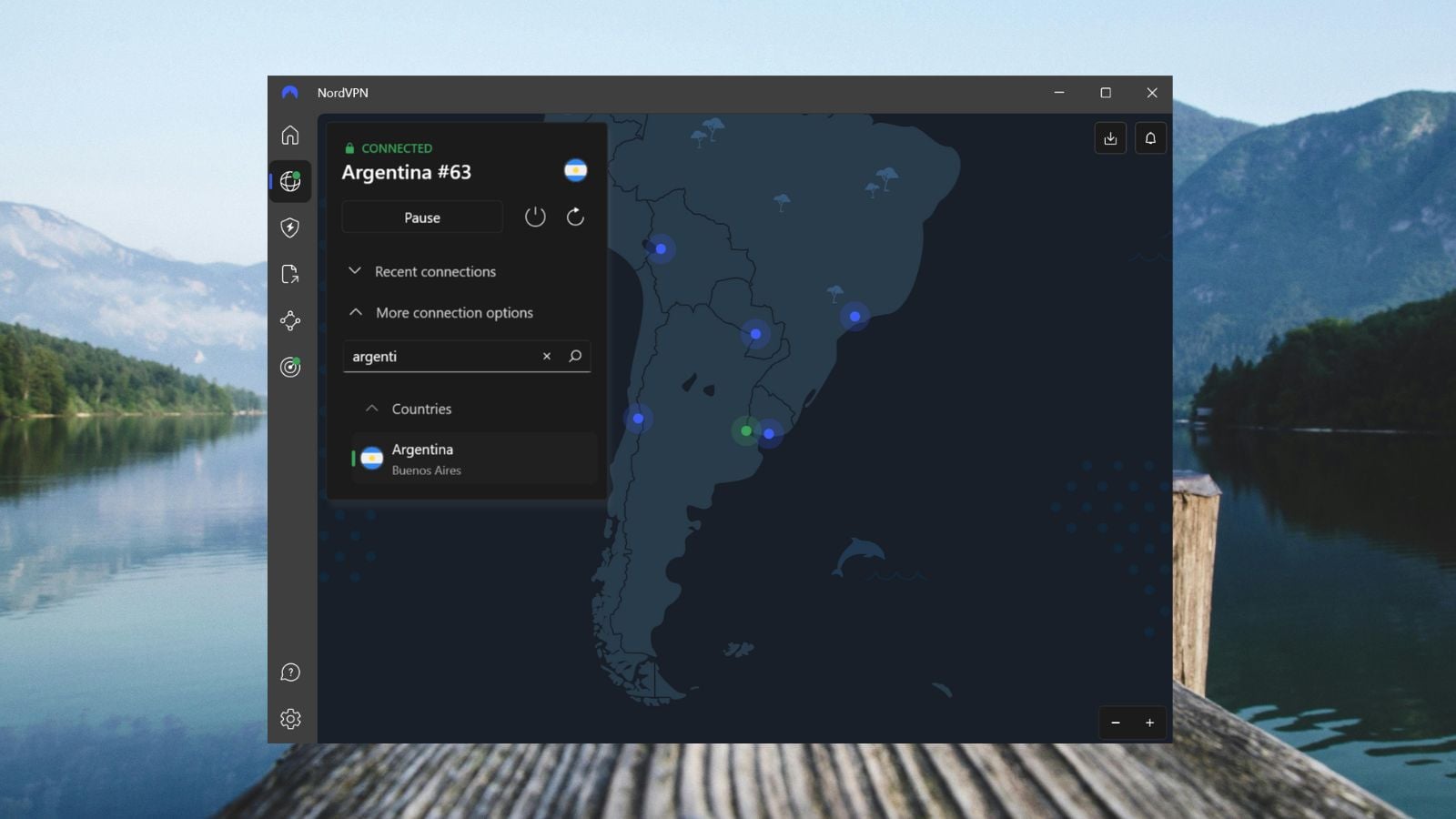This screenshot has width=1456, height=819.
Task: Open Meshnet from the sidebar
Action: click(289, 320)
